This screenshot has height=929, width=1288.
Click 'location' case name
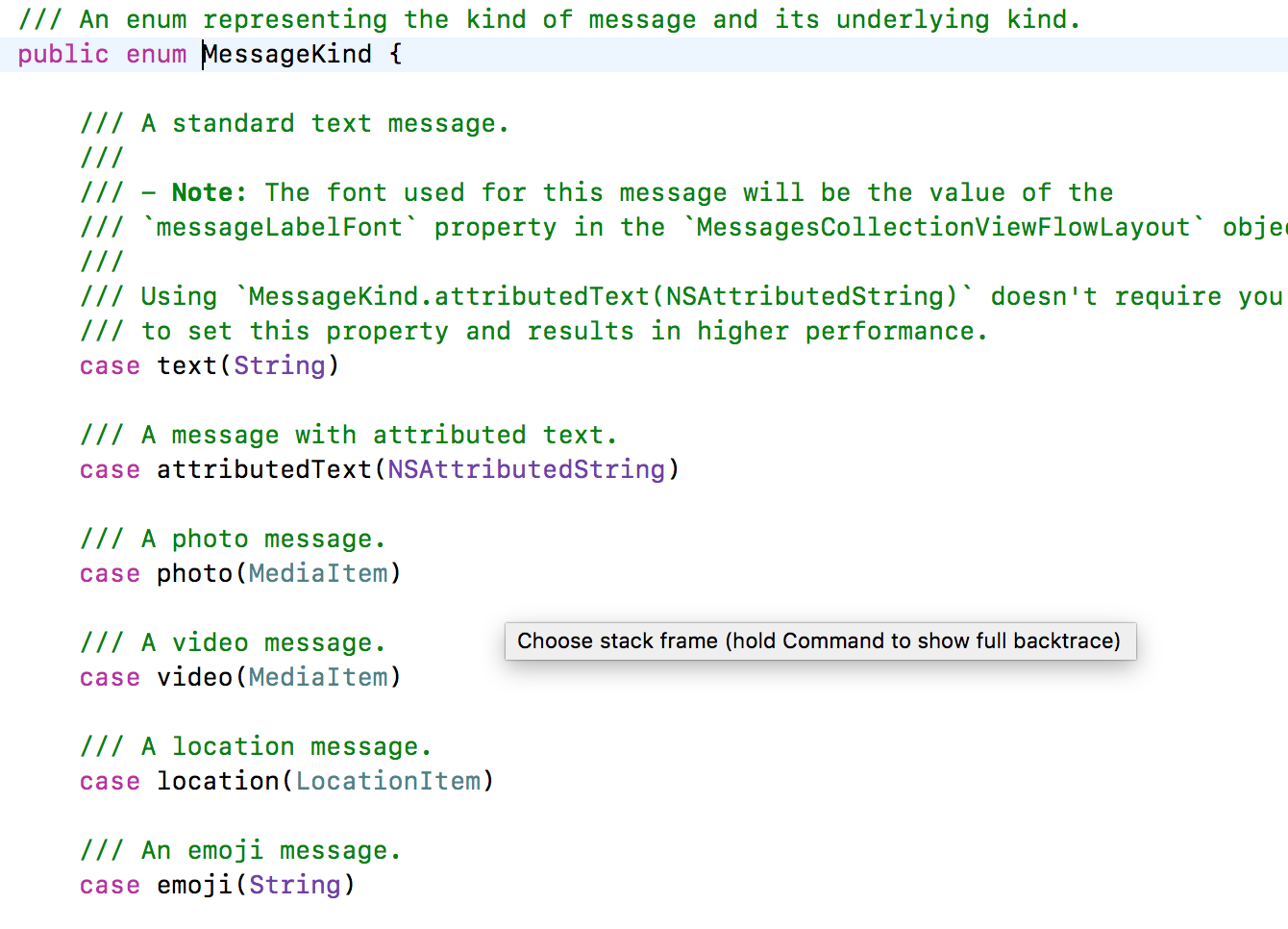pos(218,781)
